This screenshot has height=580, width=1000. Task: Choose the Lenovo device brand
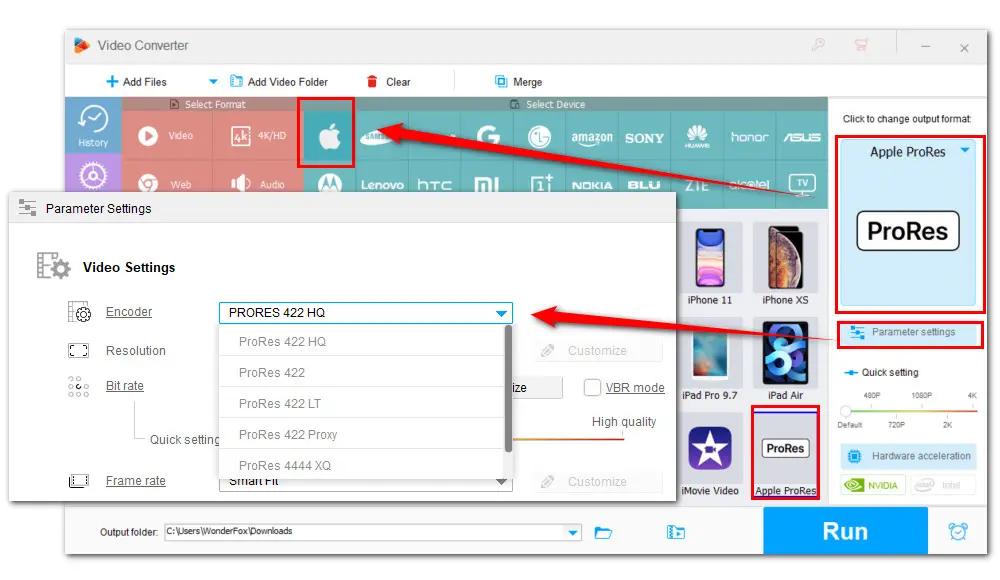382,185
